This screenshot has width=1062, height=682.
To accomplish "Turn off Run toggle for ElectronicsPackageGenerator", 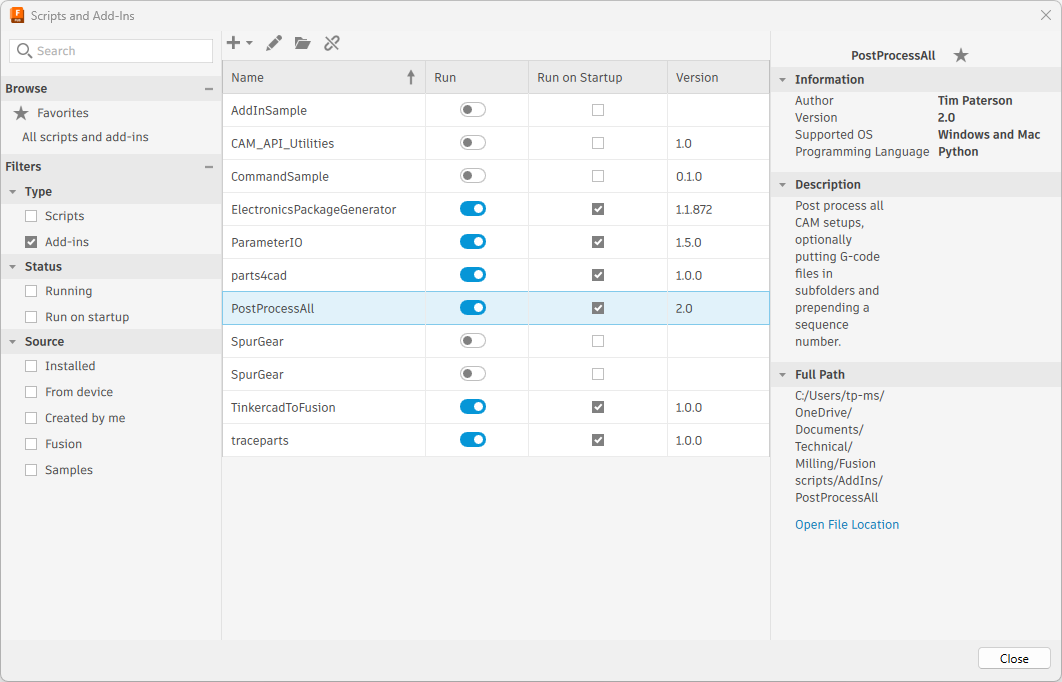I will tap(473, 209).
